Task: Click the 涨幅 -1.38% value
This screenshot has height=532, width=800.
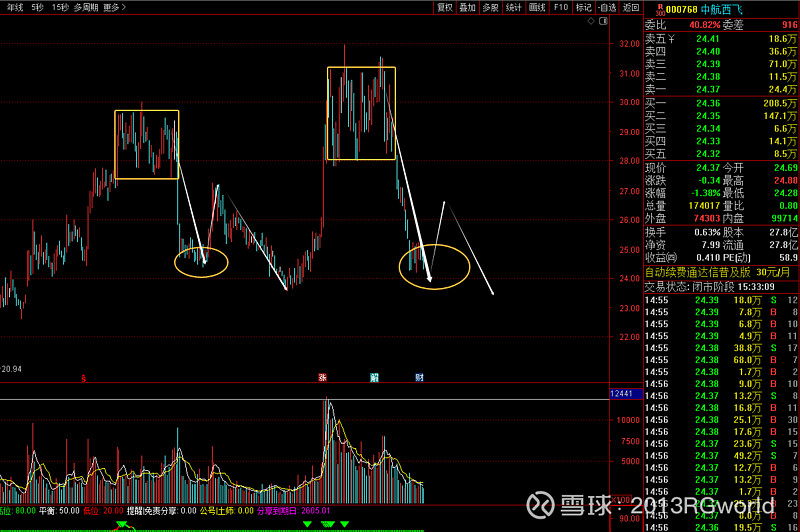Action: tap(706, 193)
